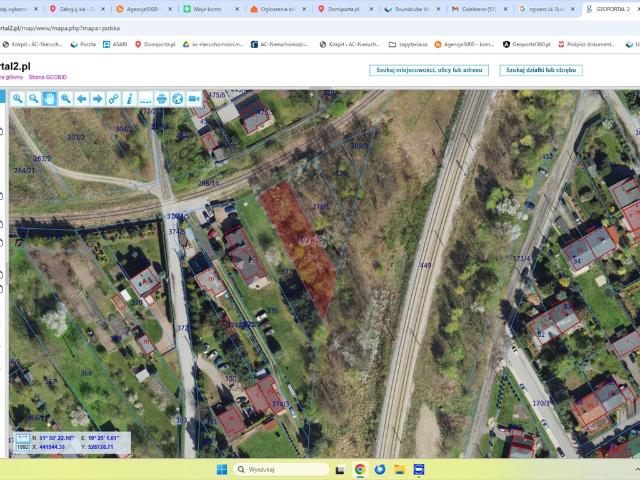Click the scale box showing 1092
The width and height of the screenshot is (640, 480).
[x=23, y=447]
